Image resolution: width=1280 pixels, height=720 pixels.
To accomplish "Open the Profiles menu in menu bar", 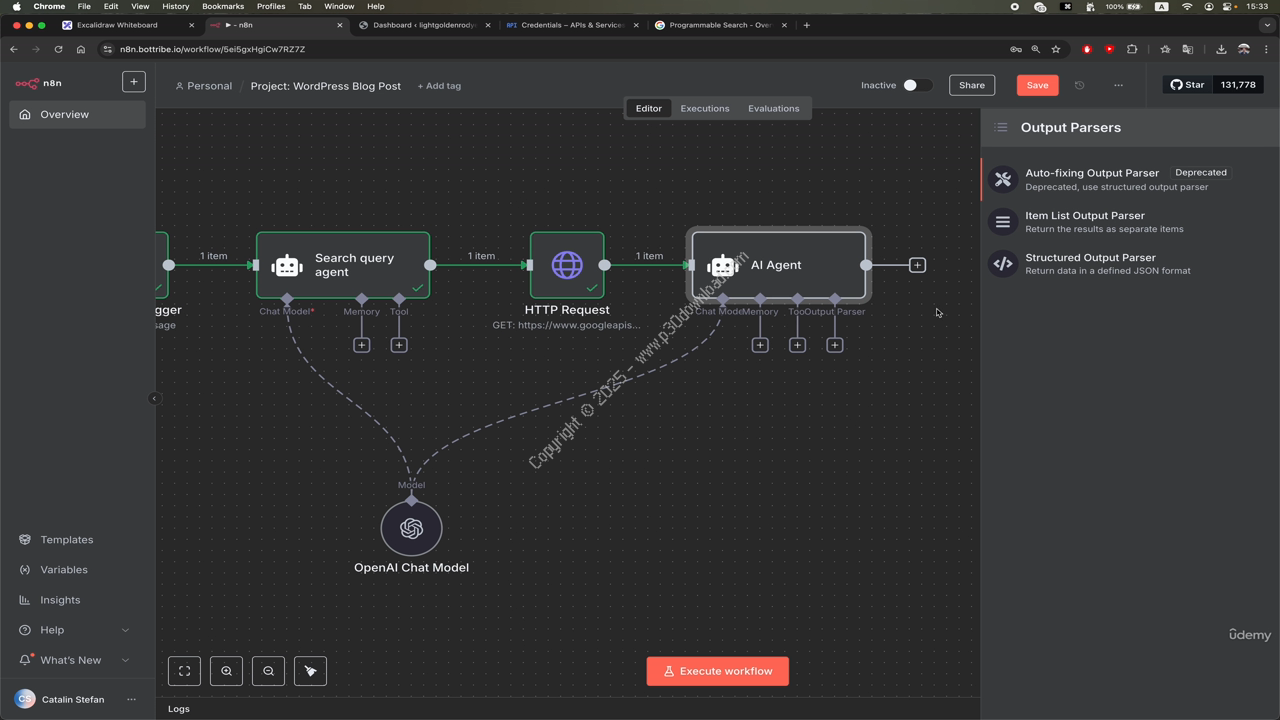I will tap(271, 6).
